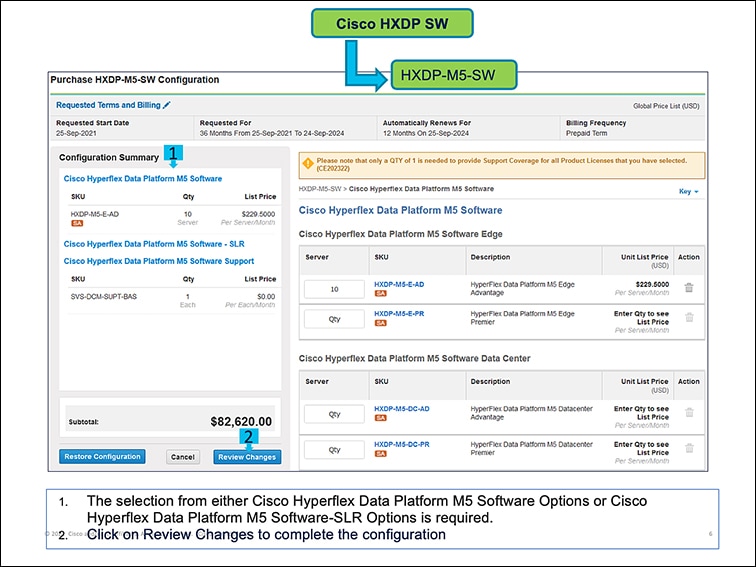Click trash icon for HXDP-M5-E-PR row
Viewport: 756px width, 567px height.
click(689, 317)
